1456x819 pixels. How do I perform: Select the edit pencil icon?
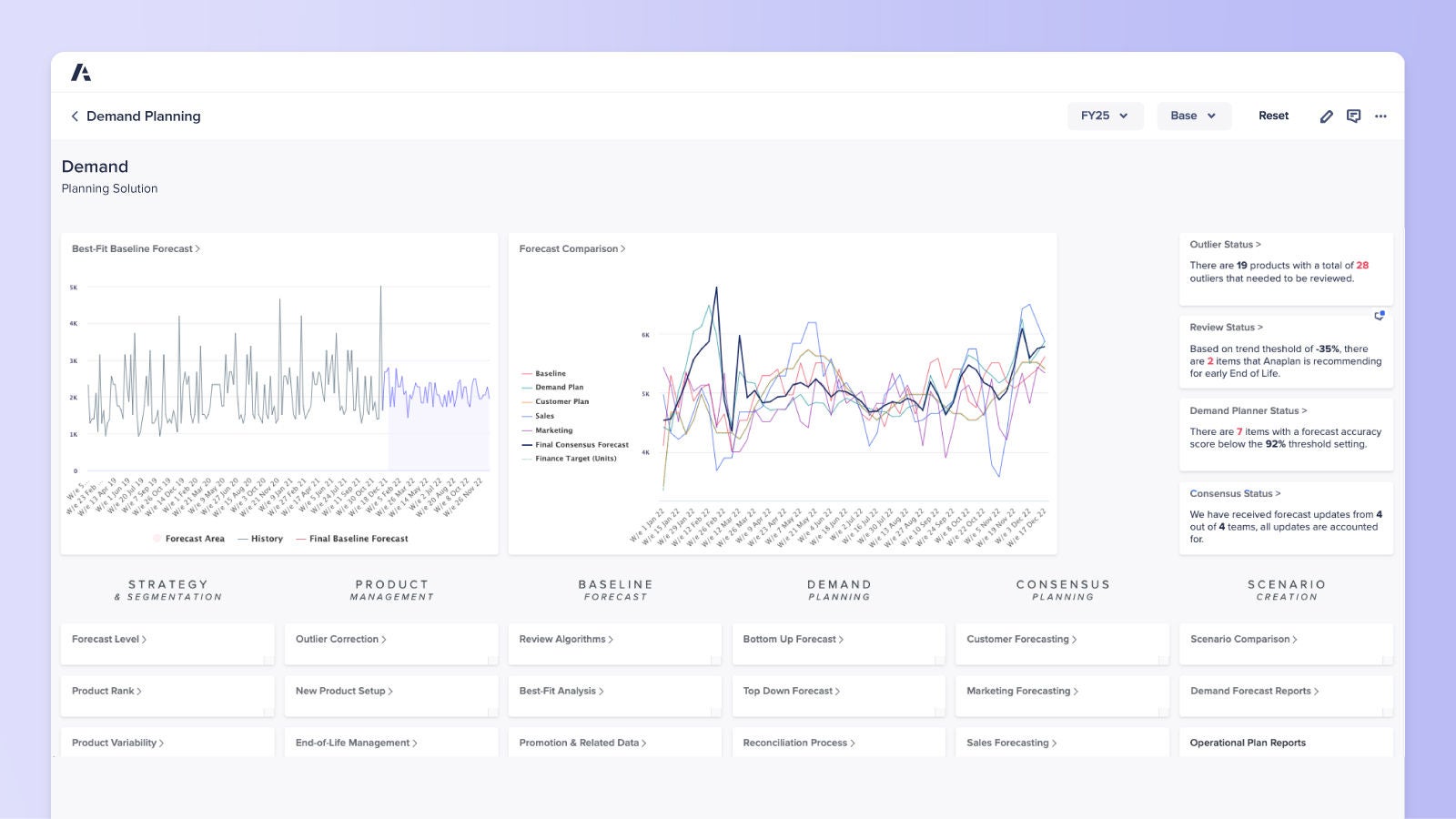[x=1327, y=116]
